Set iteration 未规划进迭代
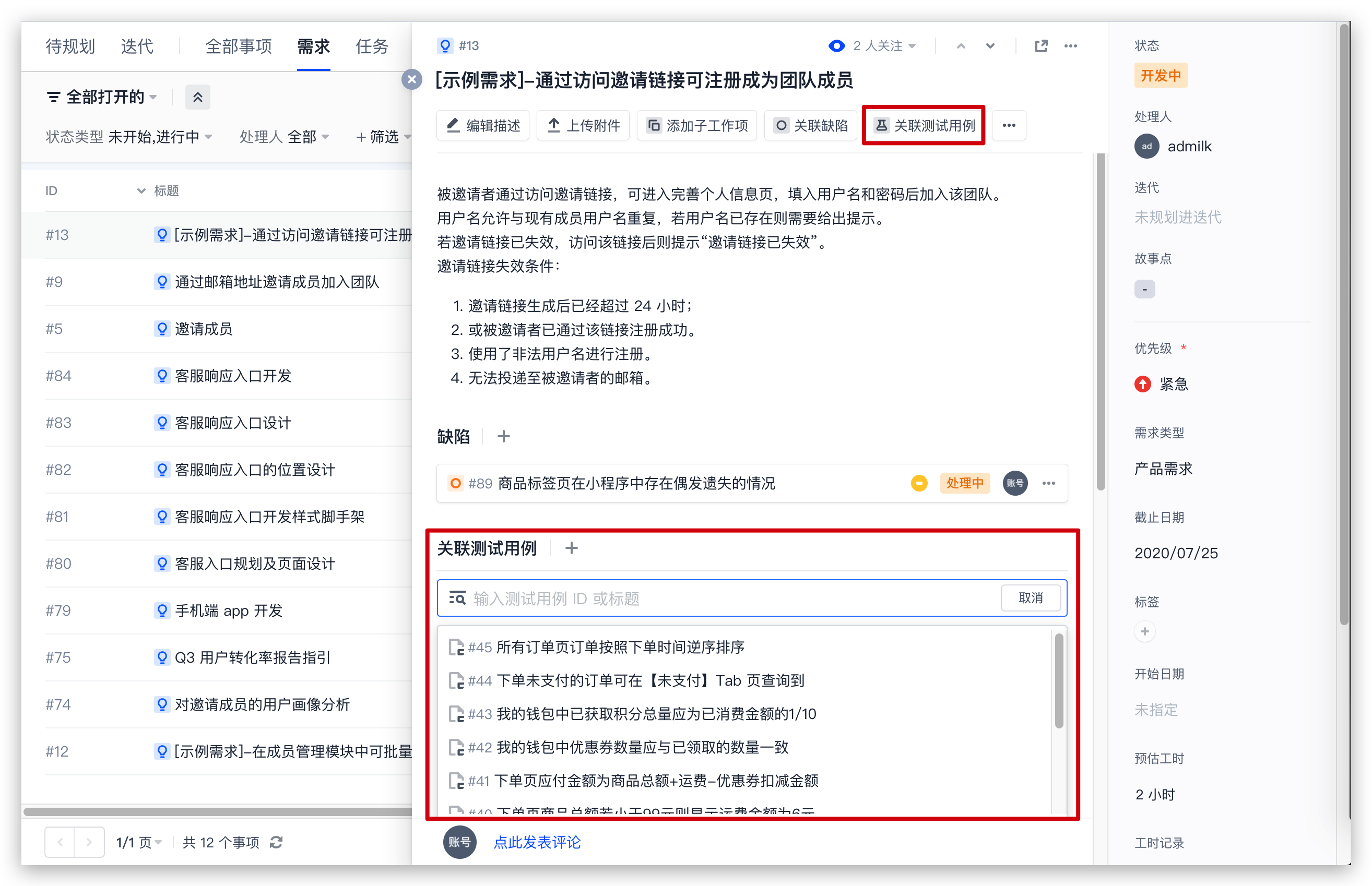The width and height of the screenshot is (1372, 886). click(1177, 218)
